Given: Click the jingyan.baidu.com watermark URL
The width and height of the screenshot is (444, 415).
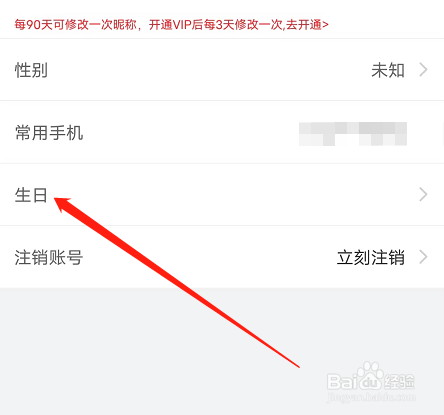Looking at the screenshot, I should click(x=371, y=397).
